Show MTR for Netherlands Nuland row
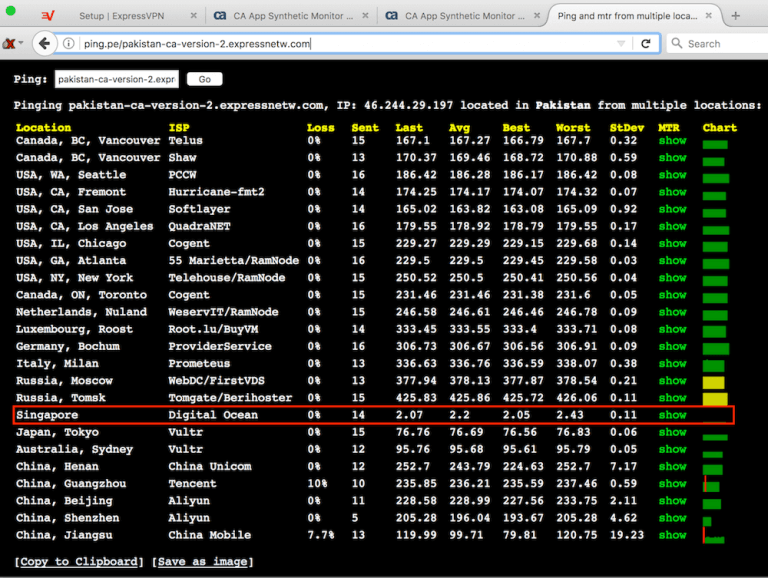The height and width of the screenshot is (578, 768). click(672, 312)
